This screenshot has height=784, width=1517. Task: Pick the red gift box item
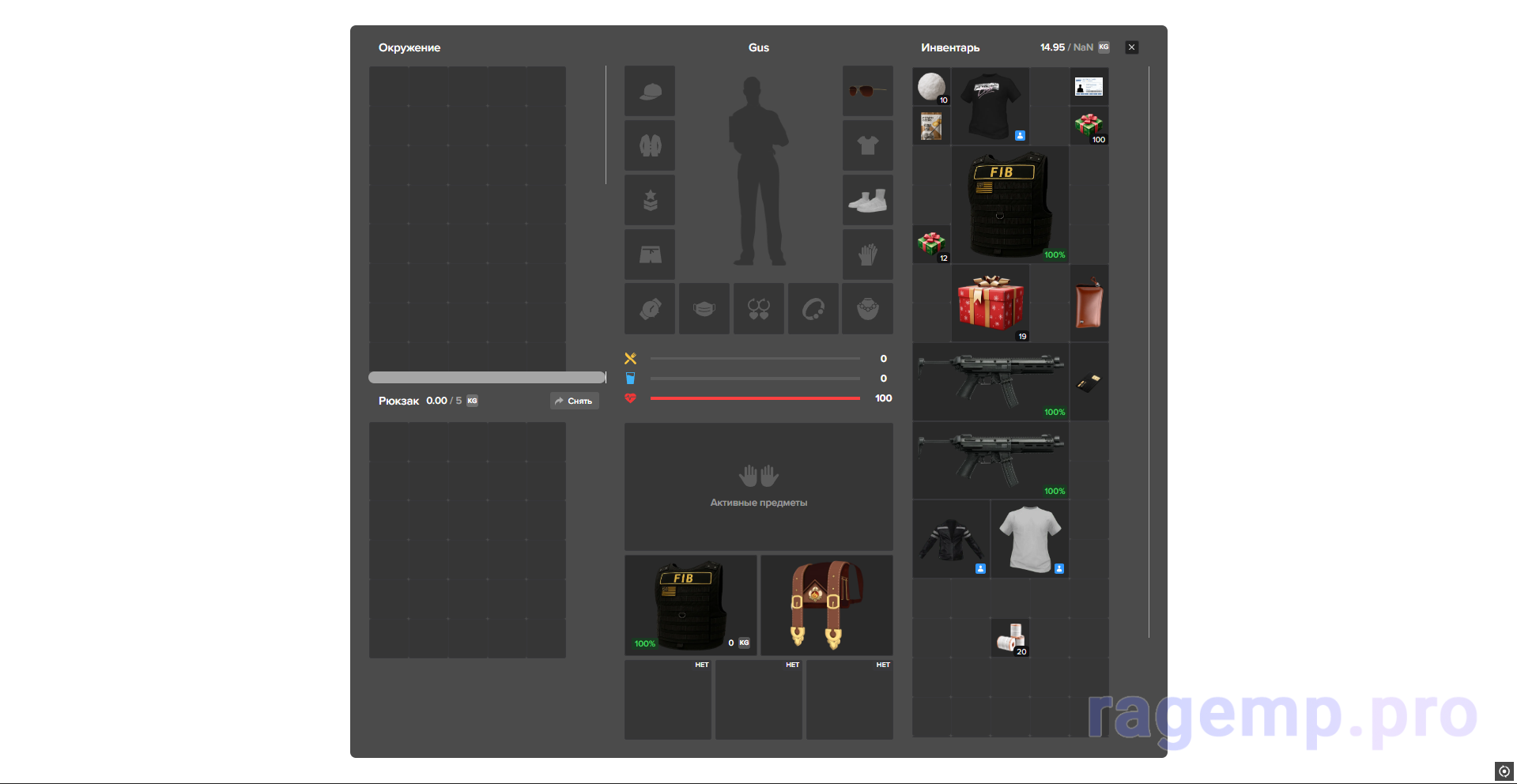(x=991, y=303)
